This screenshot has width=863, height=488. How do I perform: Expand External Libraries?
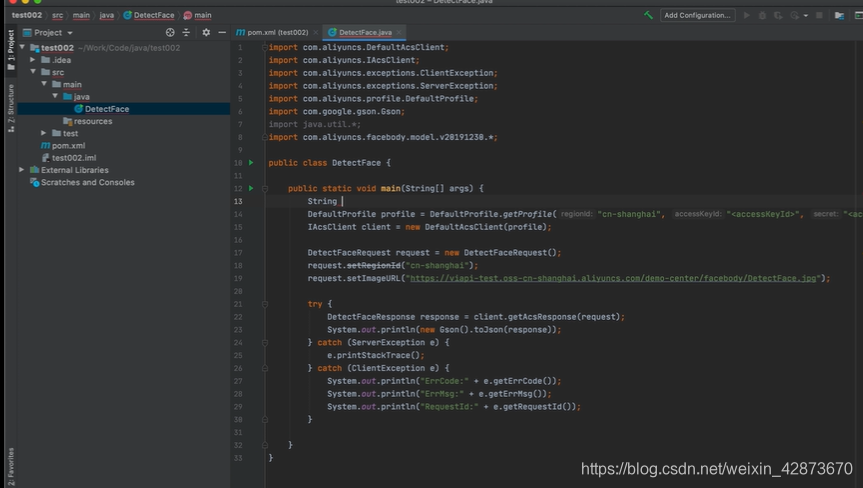21,169
